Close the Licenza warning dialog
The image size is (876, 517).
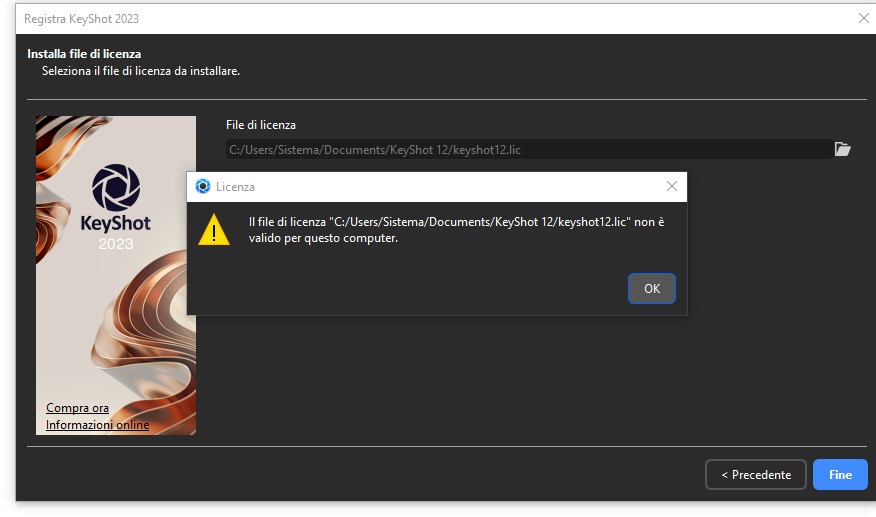tap(672, 186)
